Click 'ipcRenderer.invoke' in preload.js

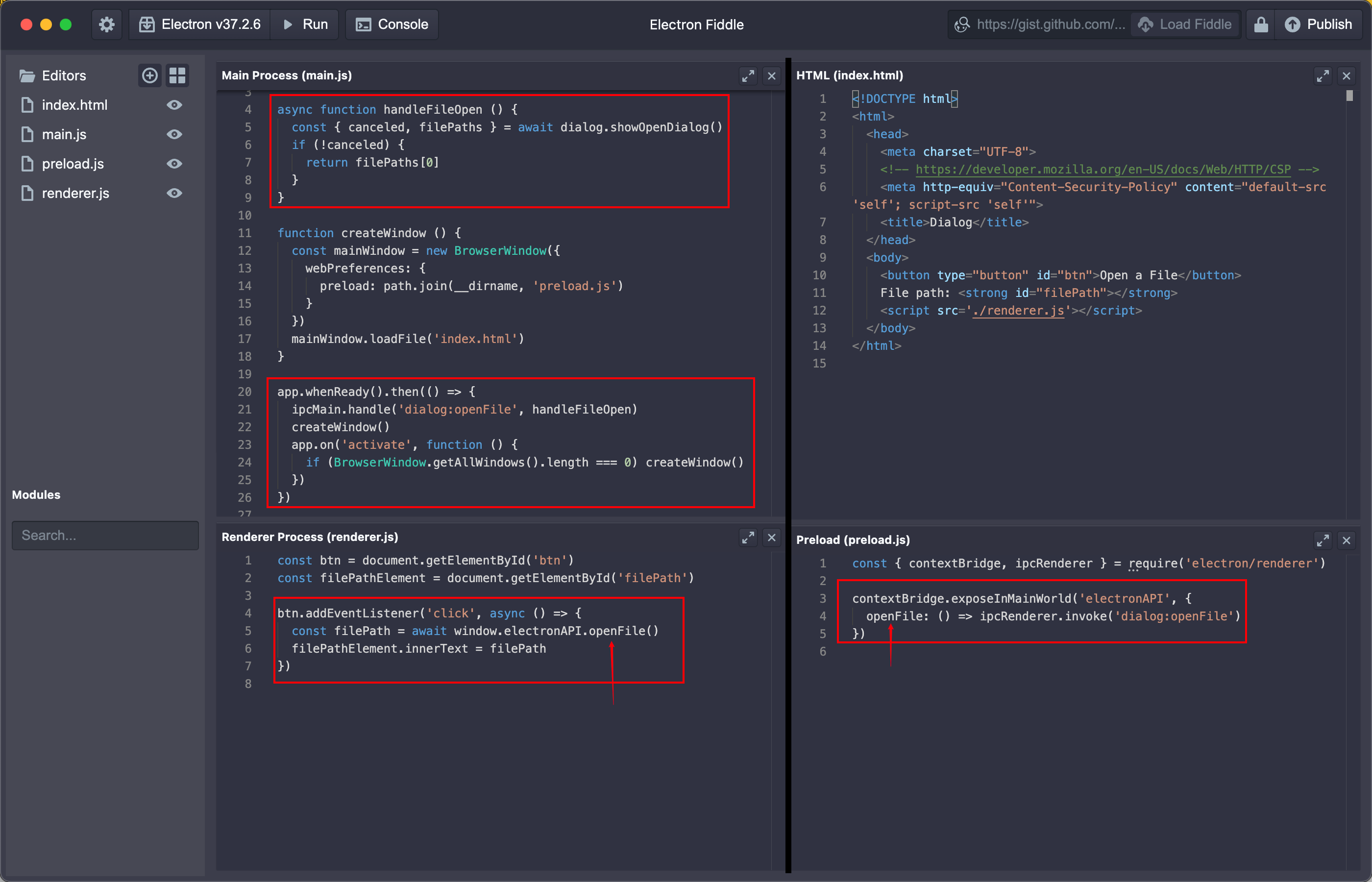(1043, 616)
